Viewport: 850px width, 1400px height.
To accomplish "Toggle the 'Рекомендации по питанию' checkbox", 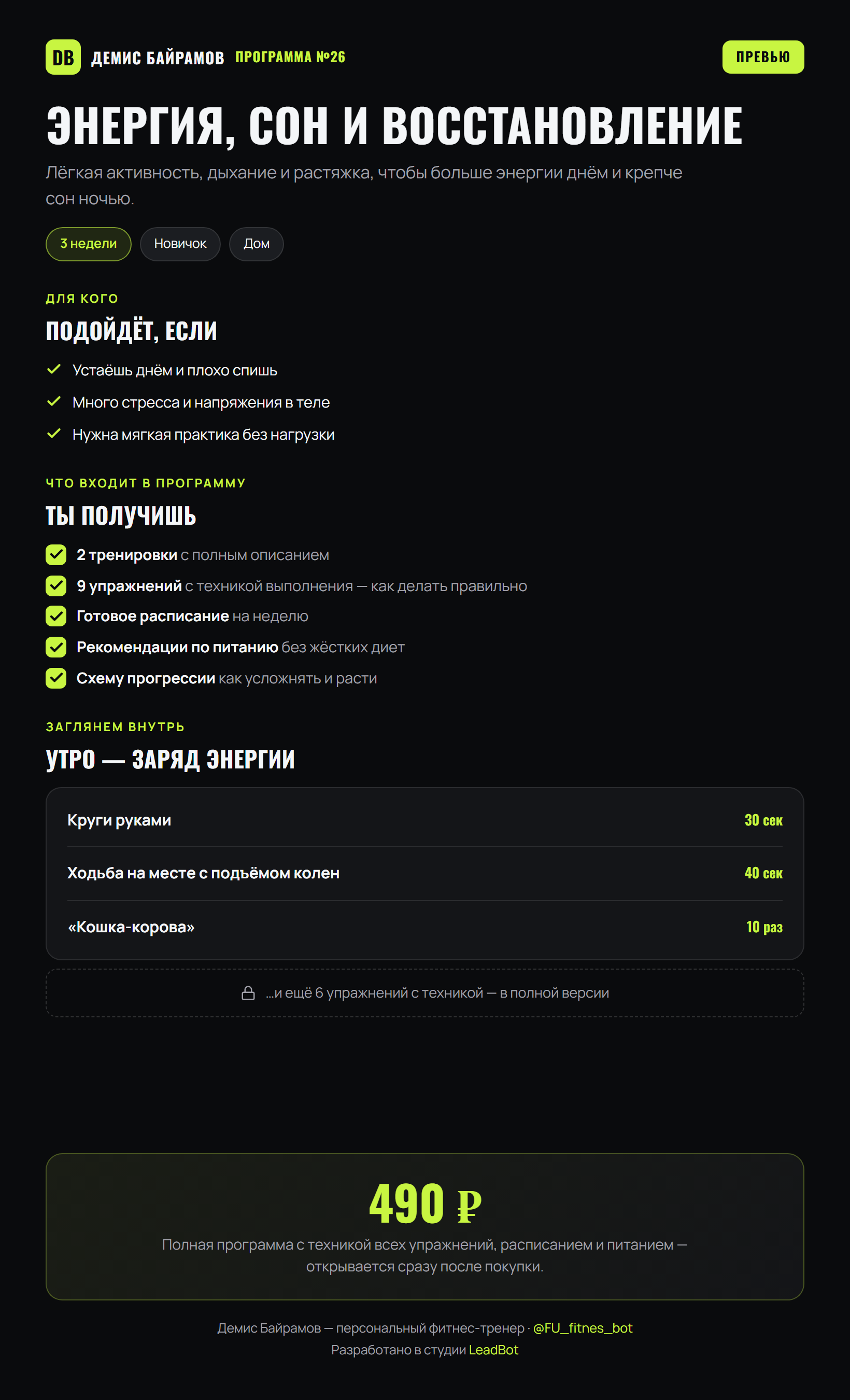I will coord(55,647).
